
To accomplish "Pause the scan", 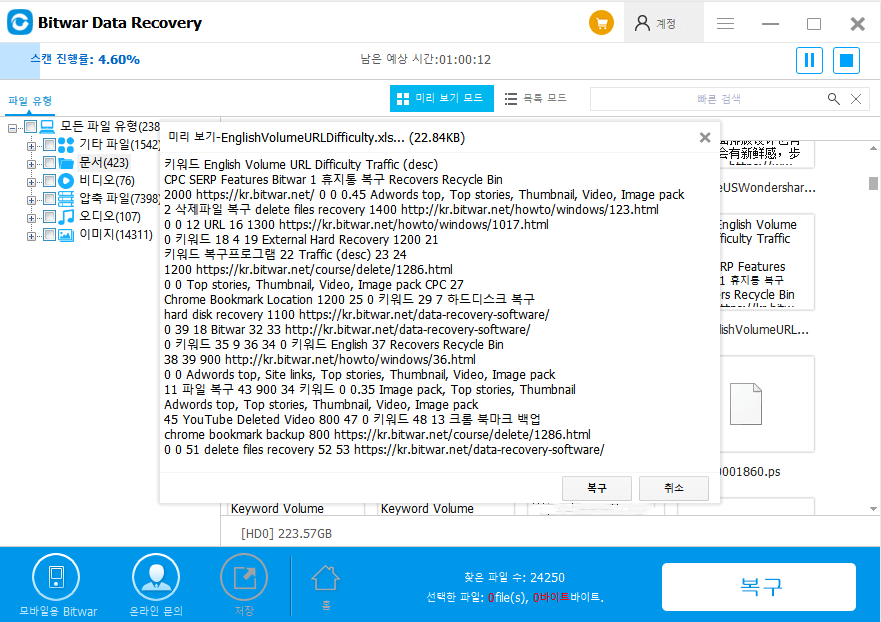I will (x=810, y=60).
